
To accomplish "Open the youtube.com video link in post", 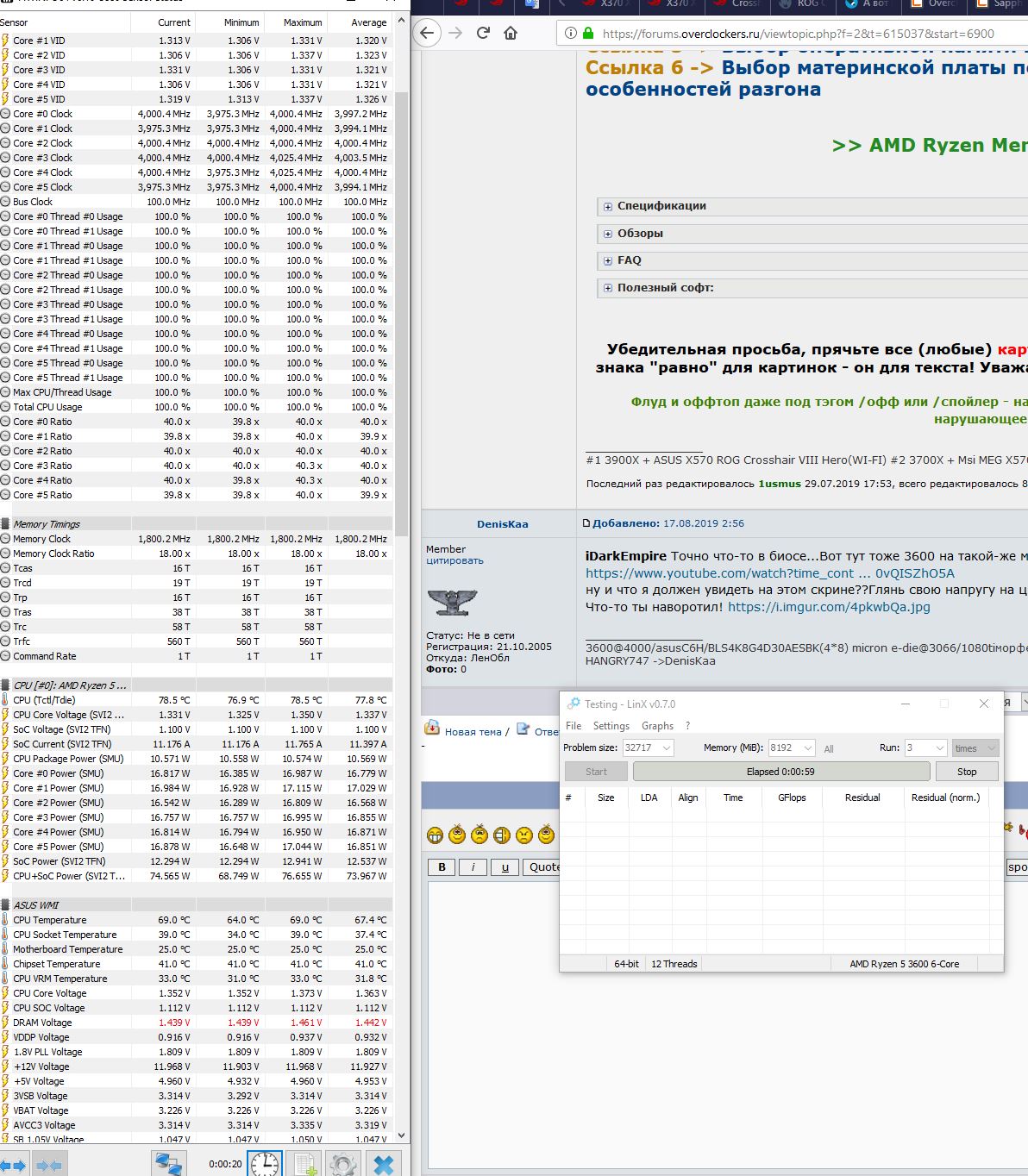I will [770, 573].
